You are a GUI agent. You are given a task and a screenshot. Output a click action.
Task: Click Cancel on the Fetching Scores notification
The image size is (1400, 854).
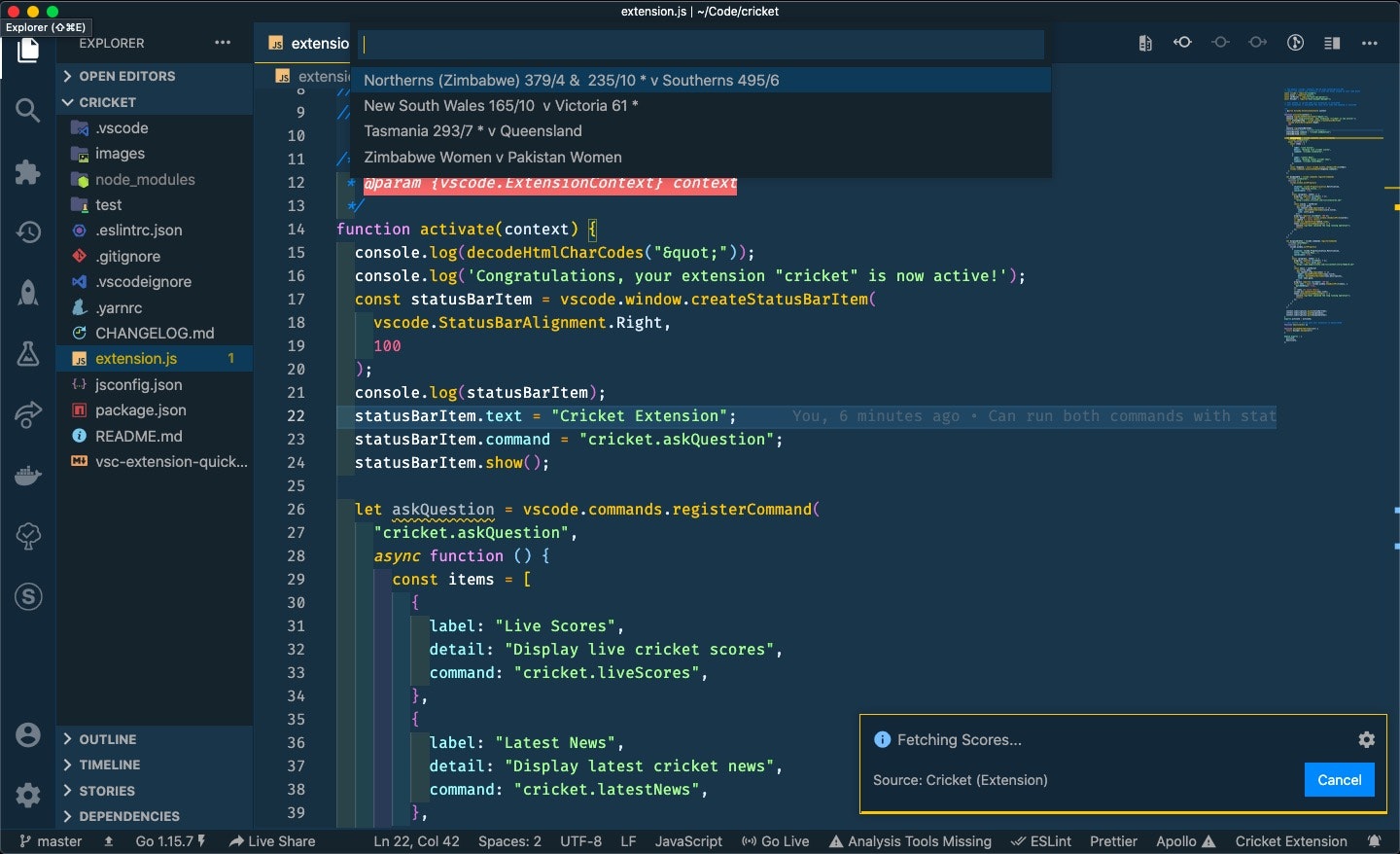click(1339, 780)
